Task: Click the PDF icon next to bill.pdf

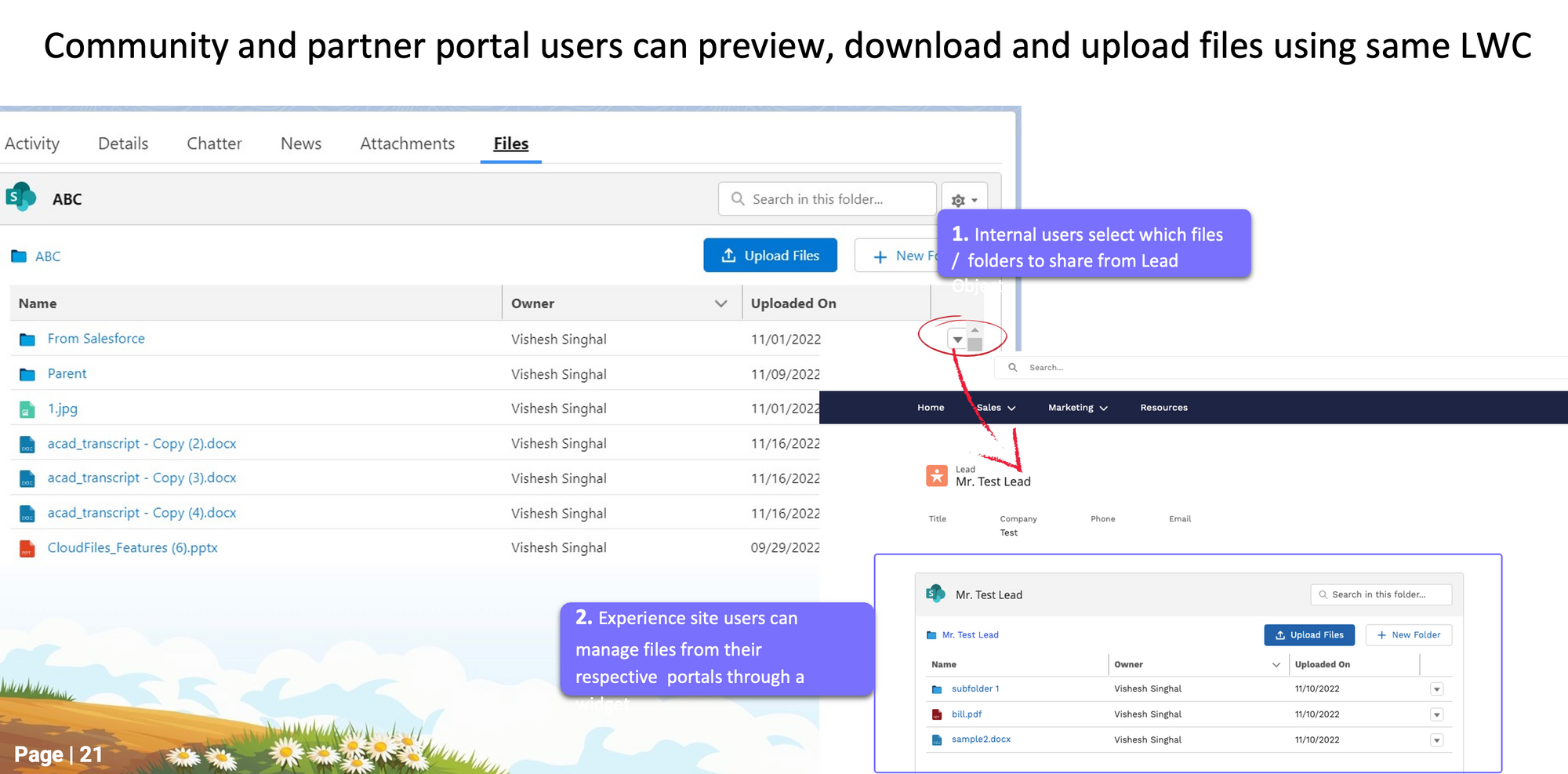Action: (x=937, y=714)
